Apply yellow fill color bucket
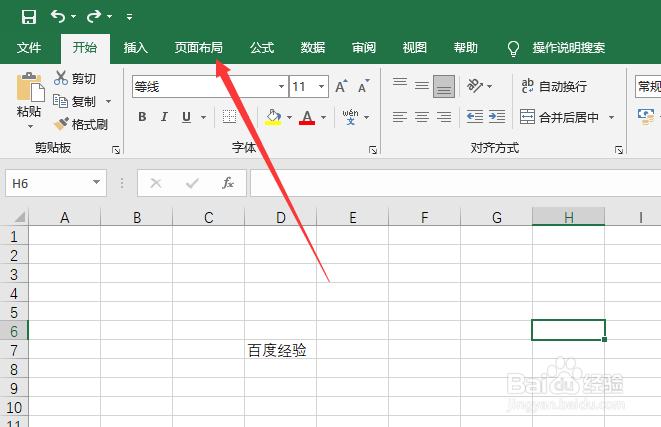This screenshot has height=427, width=661. pos(273,117)
